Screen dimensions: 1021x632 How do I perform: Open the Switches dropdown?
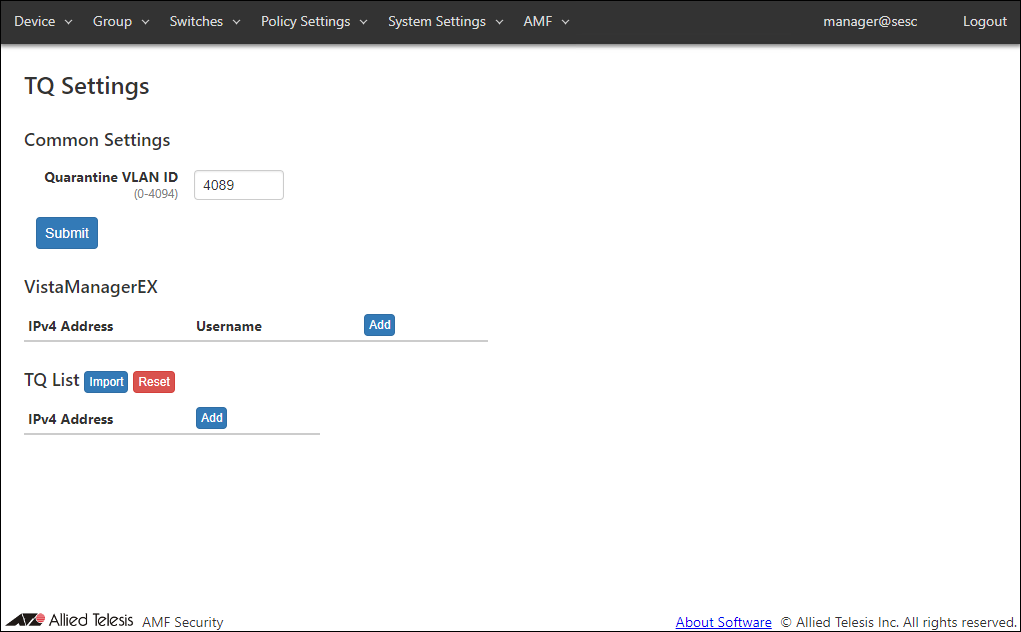click(x=204, y=22)
